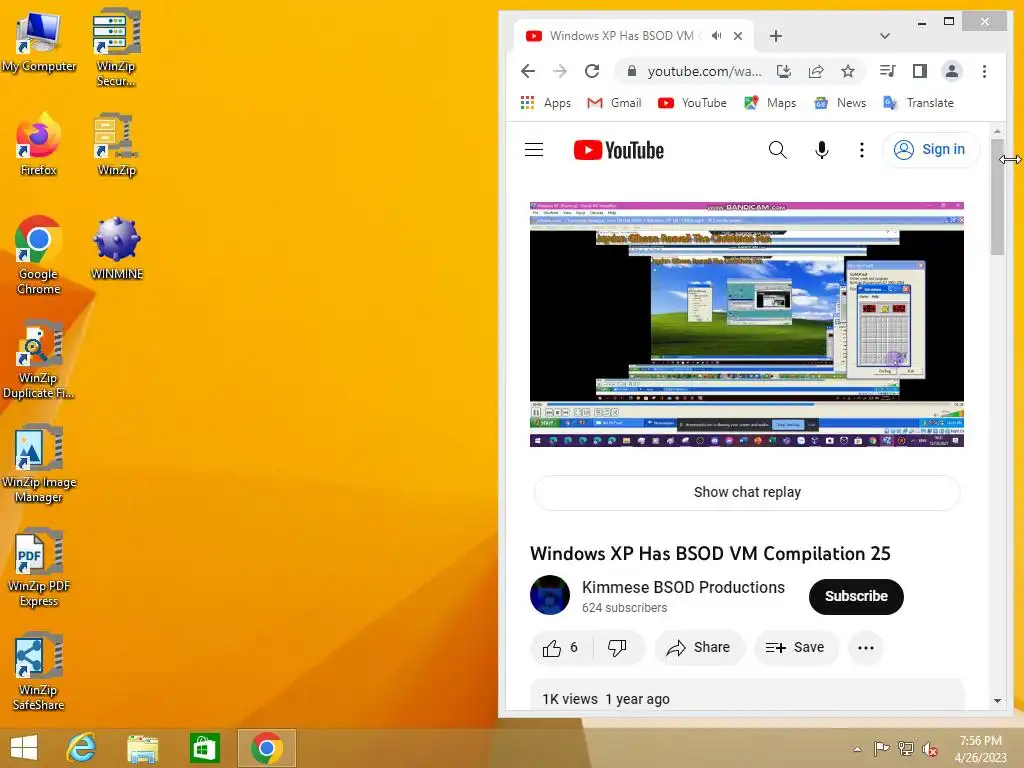Open the Chrome profile avatar
Image resolution: width=1024 pixels, height=768 pixels.
point(952,71)
